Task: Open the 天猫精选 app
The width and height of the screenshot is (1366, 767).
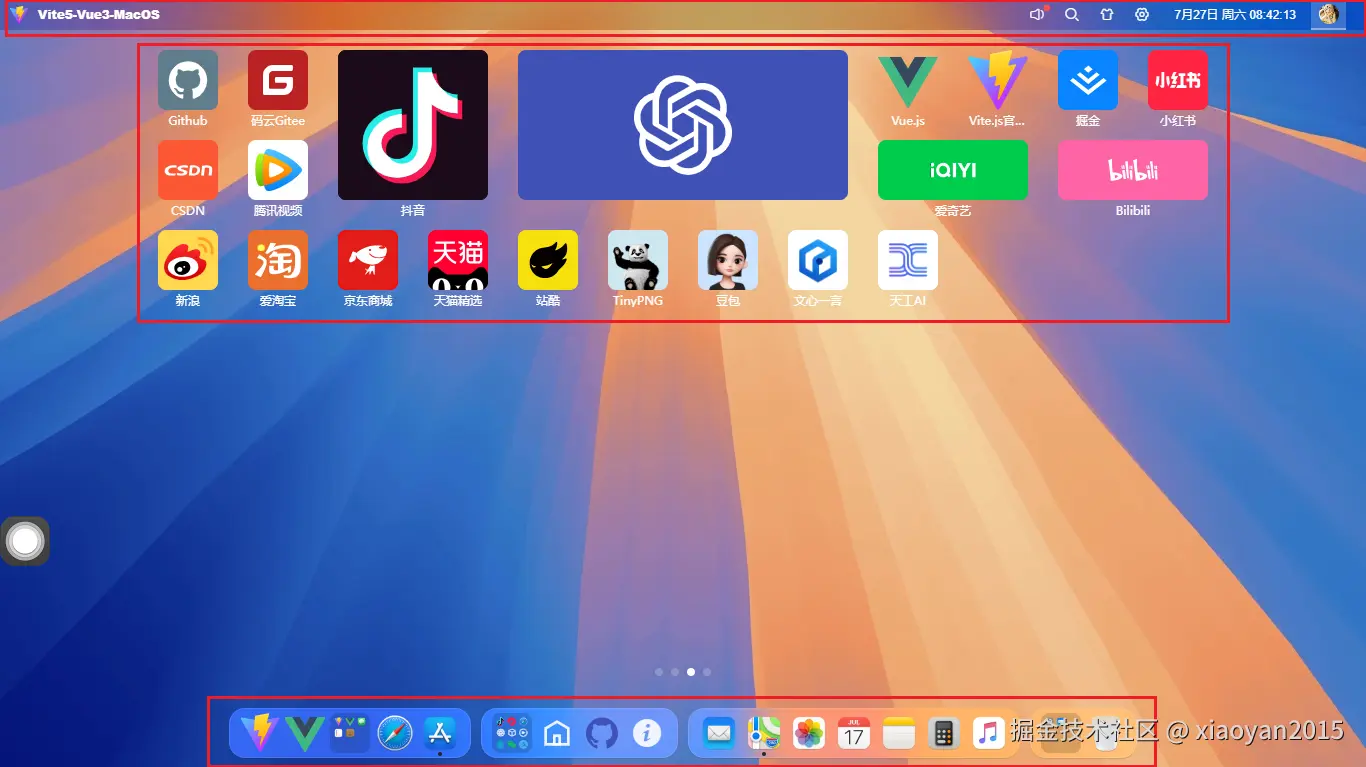Action: (458, 260)
